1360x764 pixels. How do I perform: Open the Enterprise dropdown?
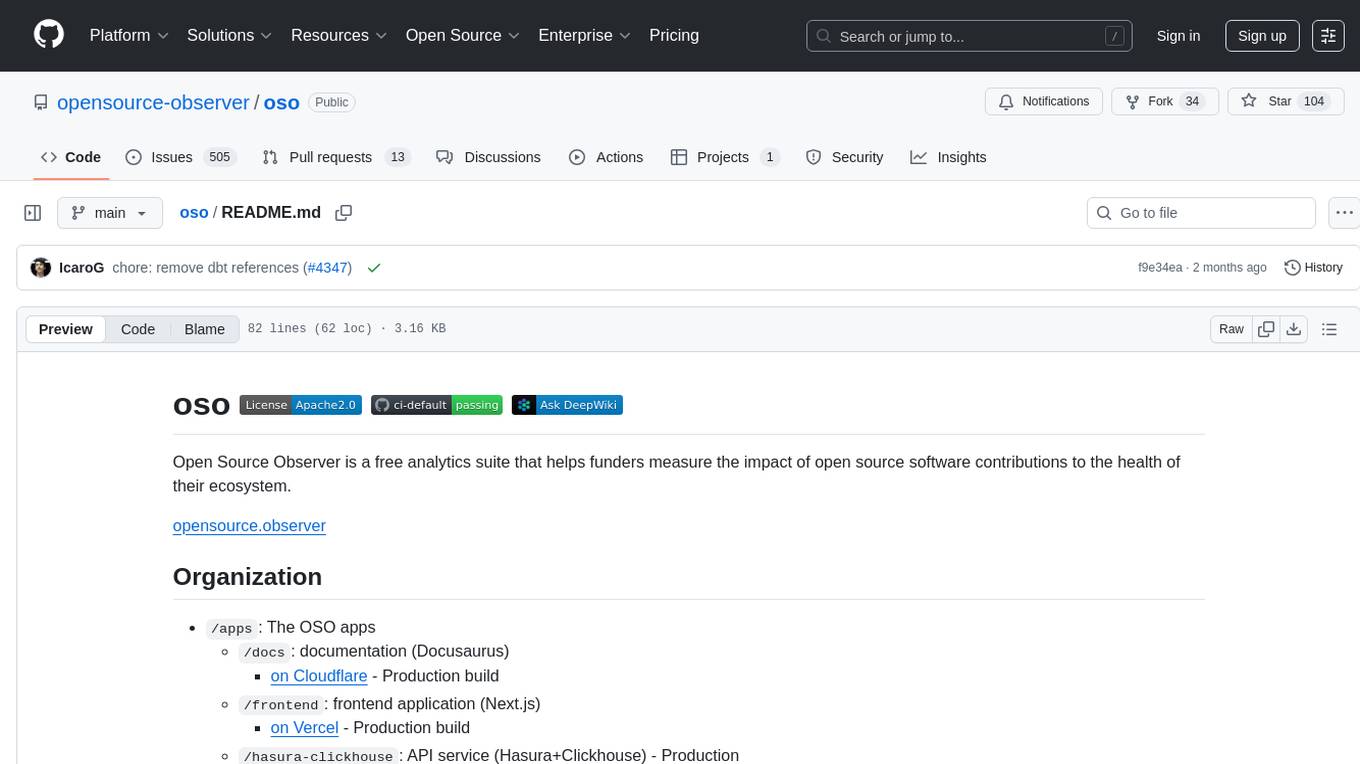pos(585,35)
